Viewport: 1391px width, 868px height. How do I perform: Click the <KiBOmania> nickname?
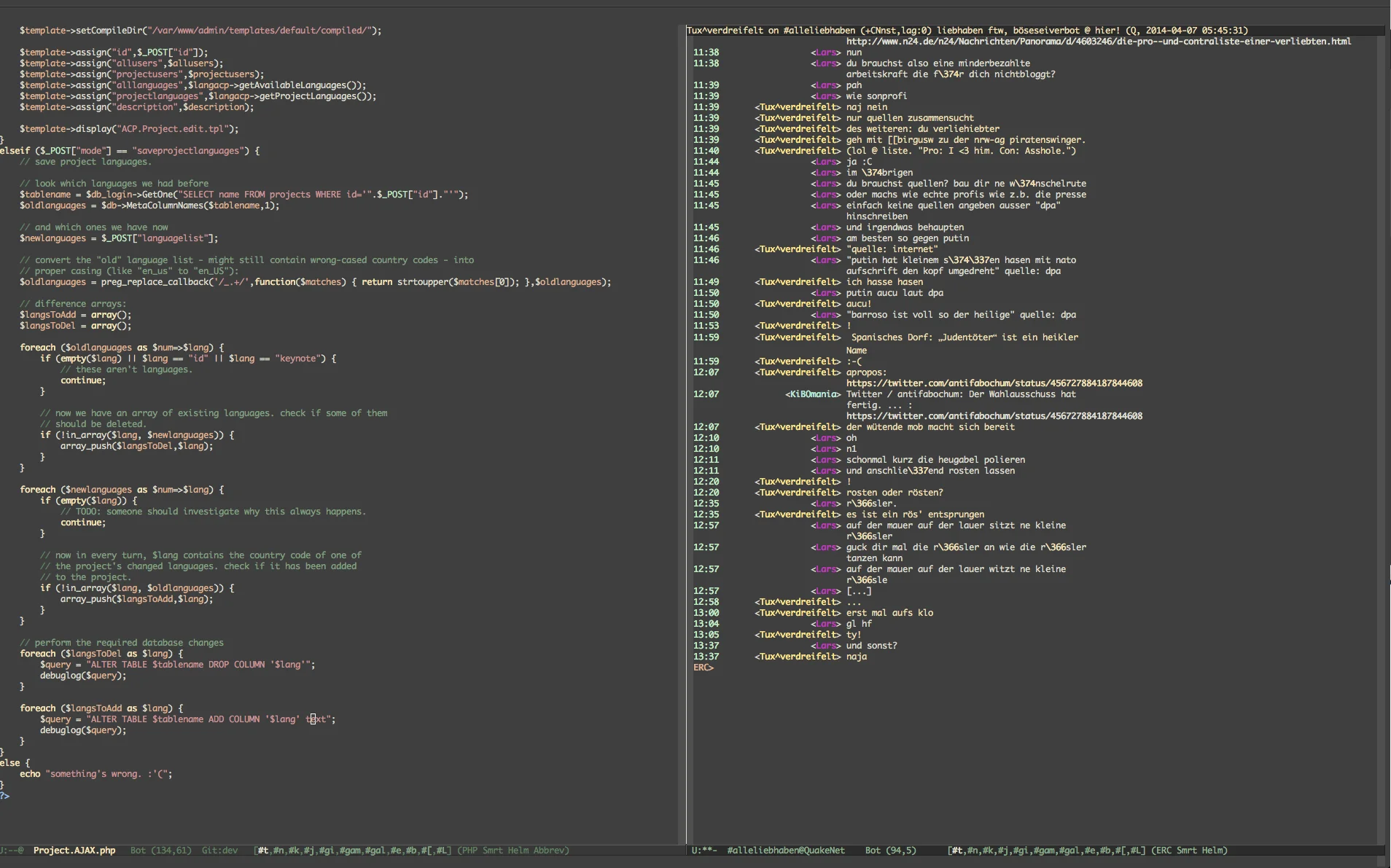(x=813, y=394)
